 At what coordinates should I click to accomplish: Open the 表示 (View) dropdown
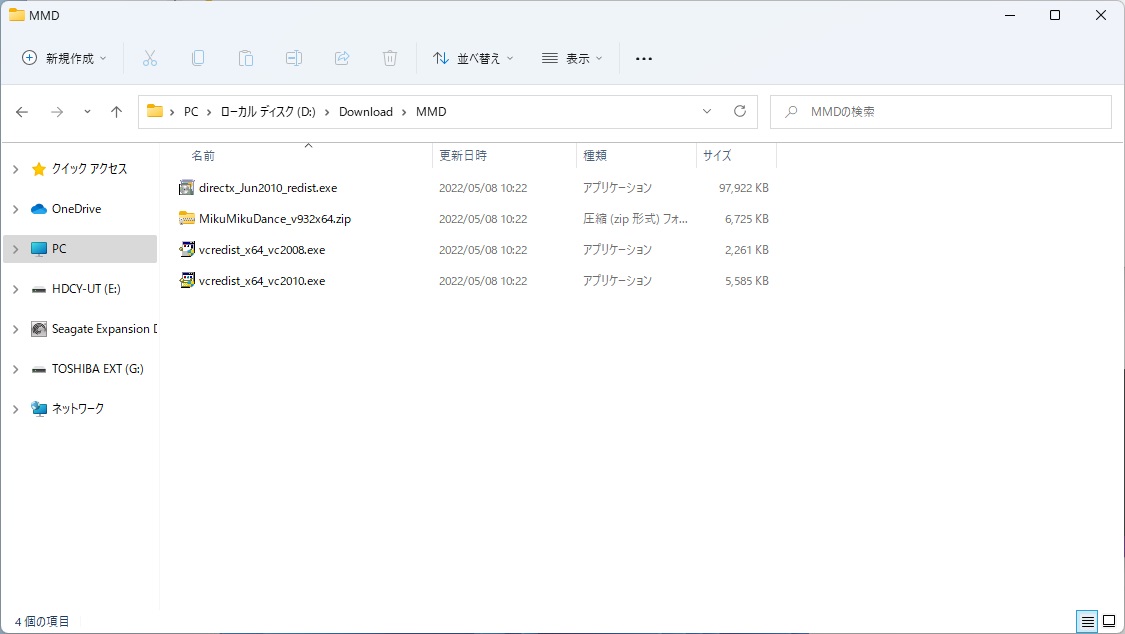click(x=572, y=59)
